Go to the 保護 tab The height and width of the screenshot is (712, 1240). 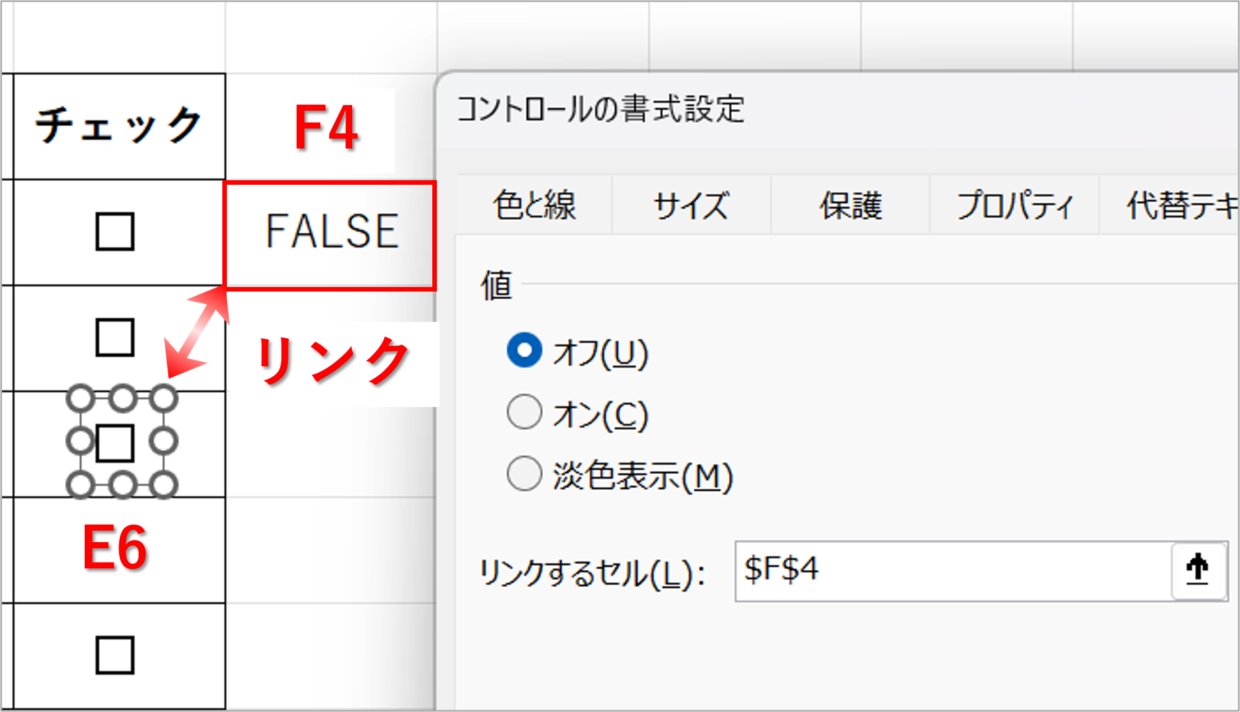851,206
